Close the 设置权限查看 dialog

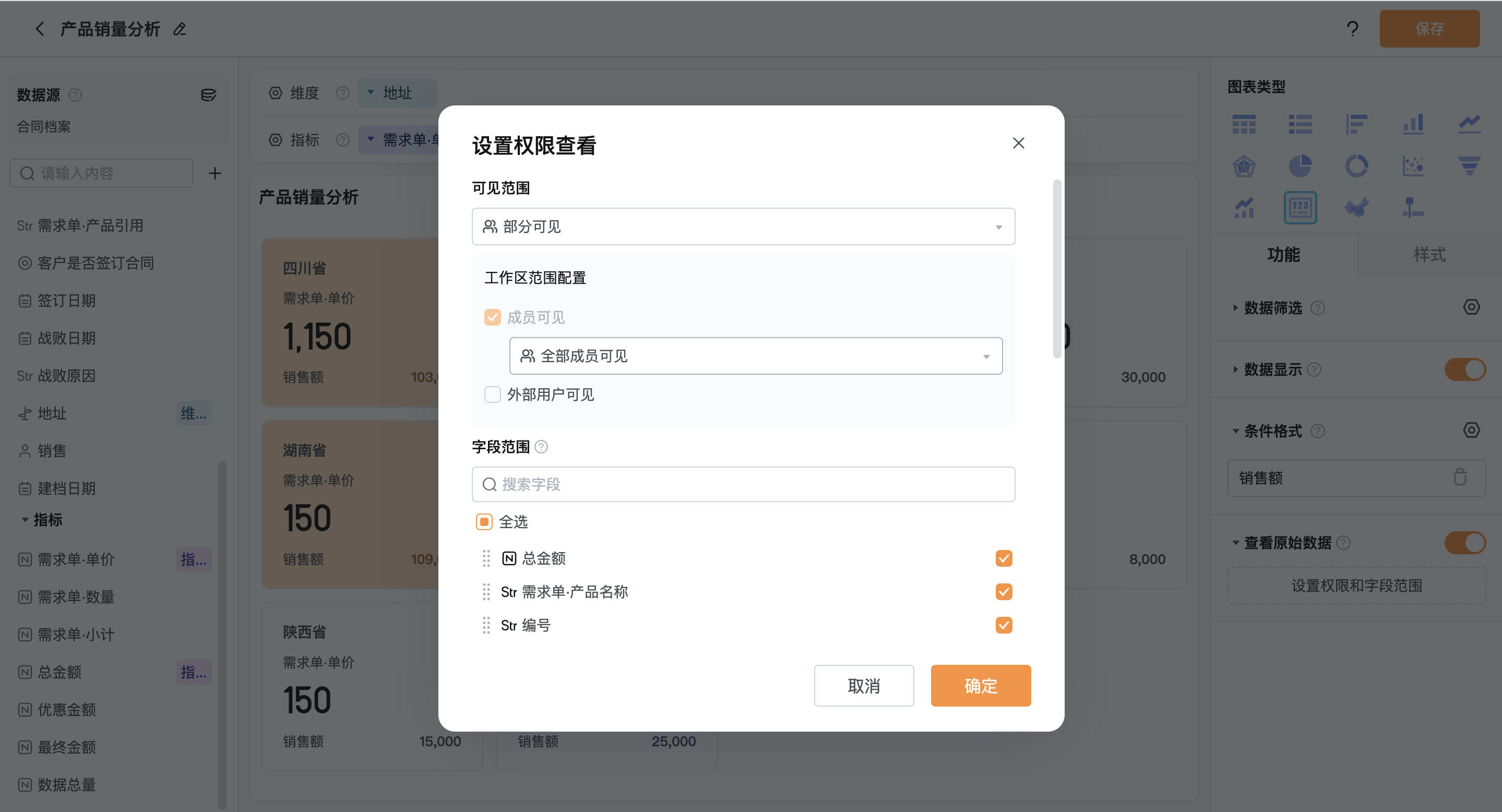pos(1019,143)
